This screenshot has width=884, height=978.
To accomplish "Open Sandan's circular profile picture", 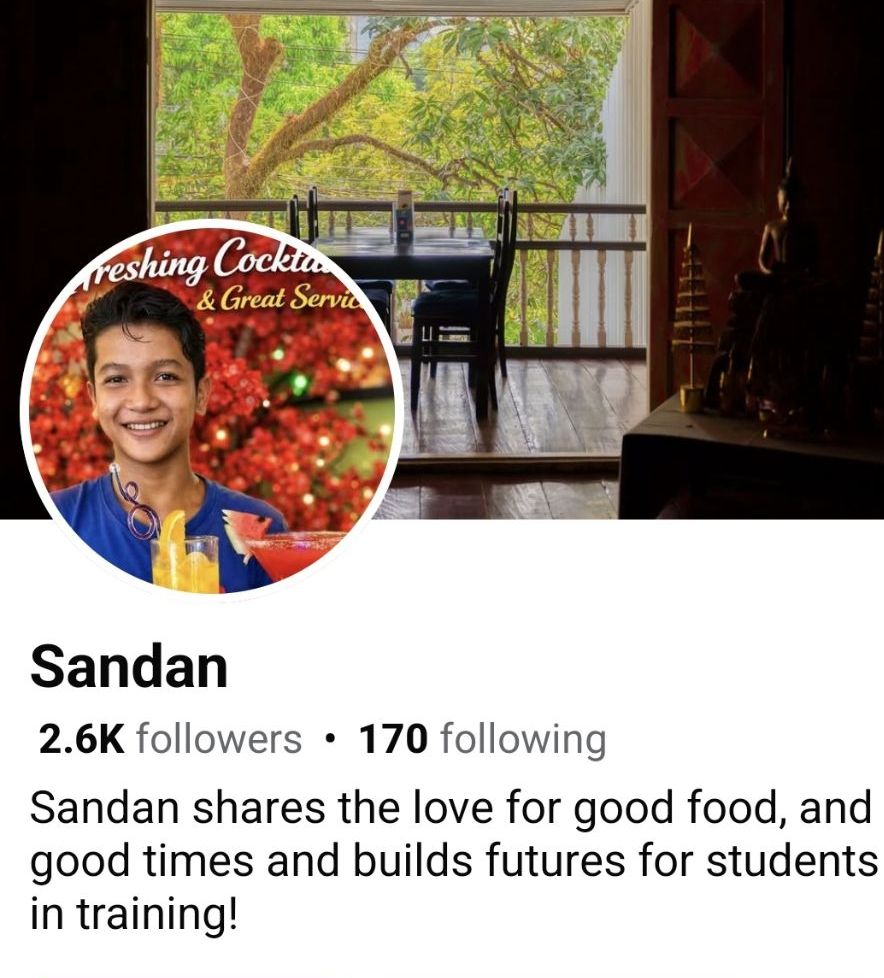I will pyautogui.click(x=211, y=407).
